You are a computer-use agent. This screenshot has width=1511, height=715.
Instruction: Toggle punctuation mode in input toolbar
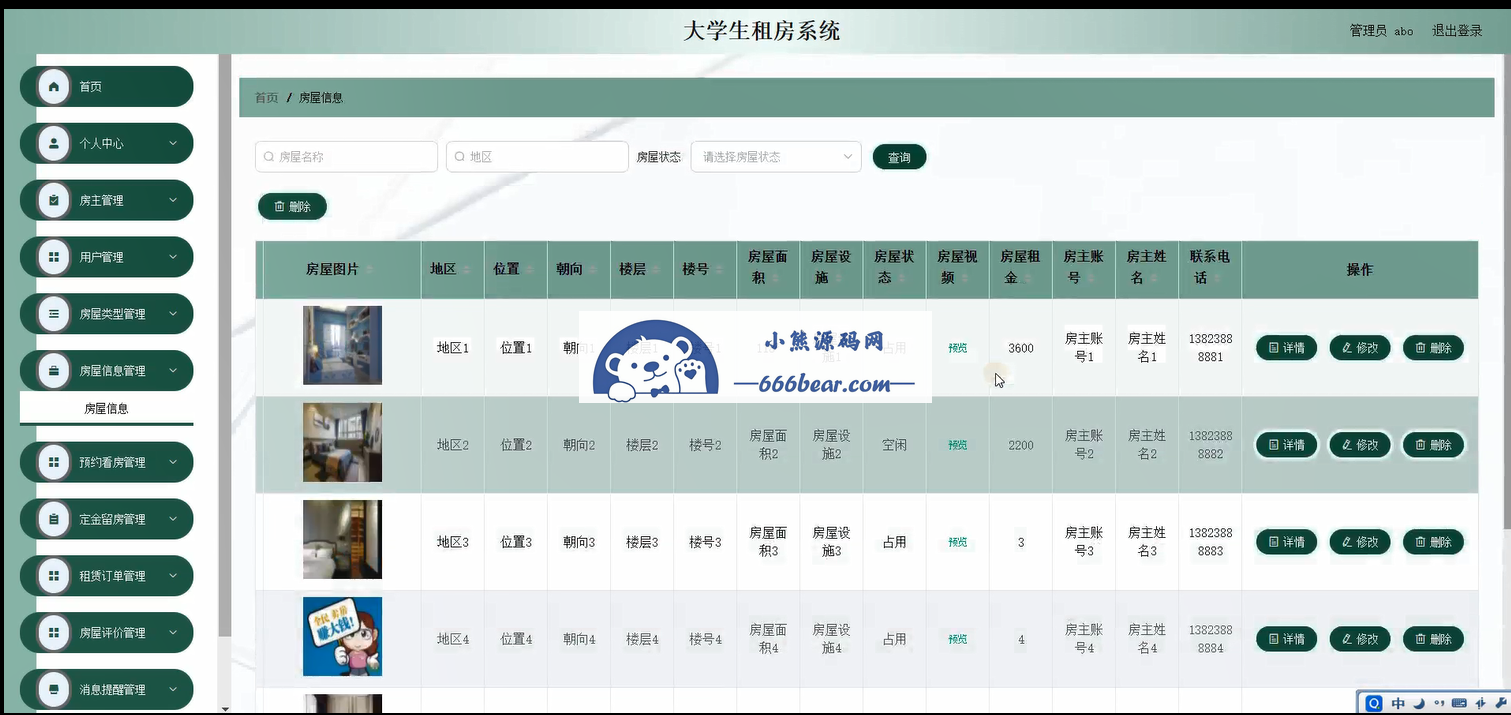pos(1437,703)
